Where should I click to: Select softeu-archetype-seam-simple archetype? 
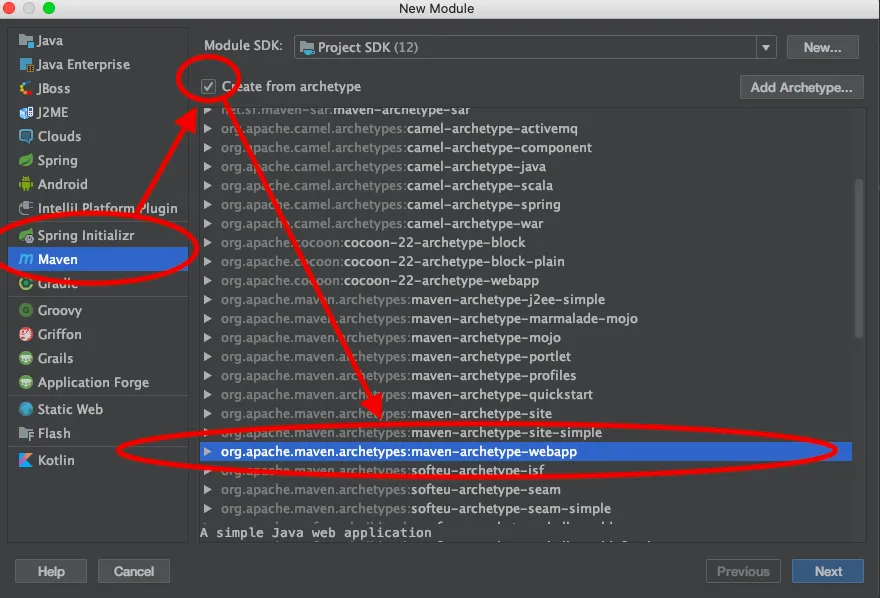pos(526,509)
